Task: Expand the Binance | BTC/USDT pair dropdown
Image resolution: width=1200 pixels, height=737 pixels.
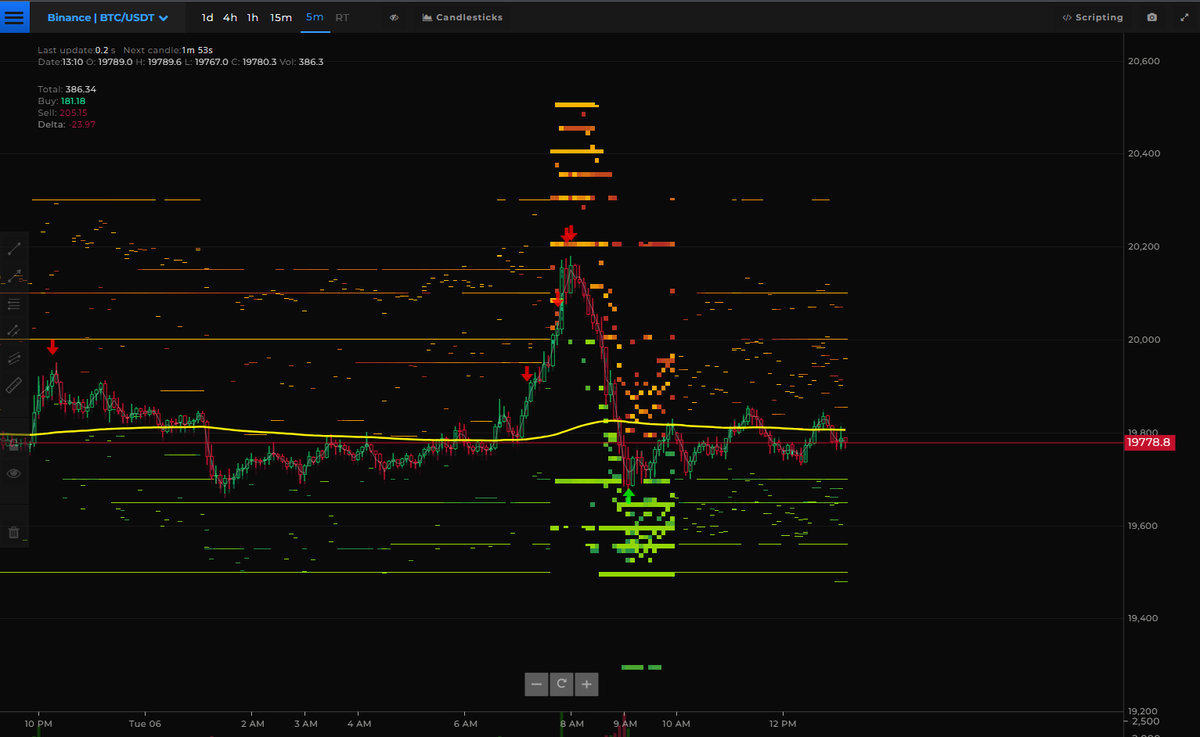Action: click(107, 17)
